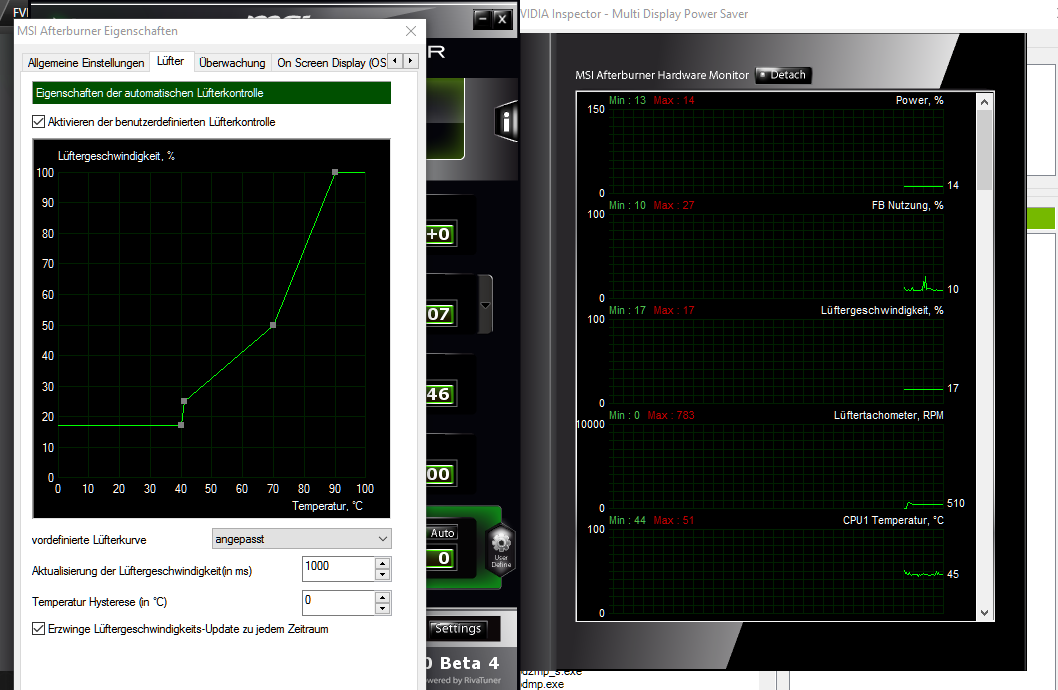Select fan curve point at 40°C, 17%
Image resolution: width=1058 pixels, height=690 pixels.
181,425
